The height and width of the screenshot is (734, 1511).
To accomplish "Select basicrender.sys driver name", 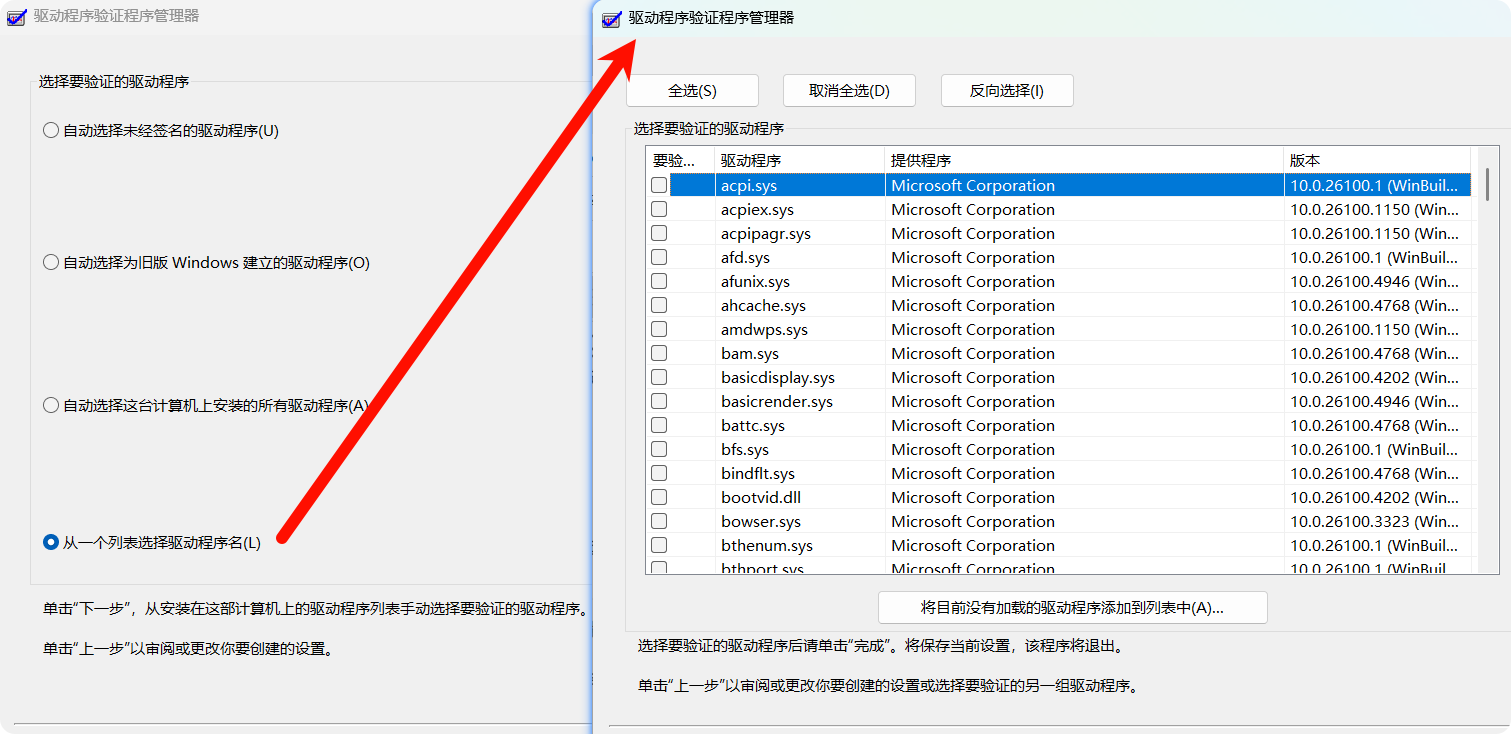I will point(777,401).
